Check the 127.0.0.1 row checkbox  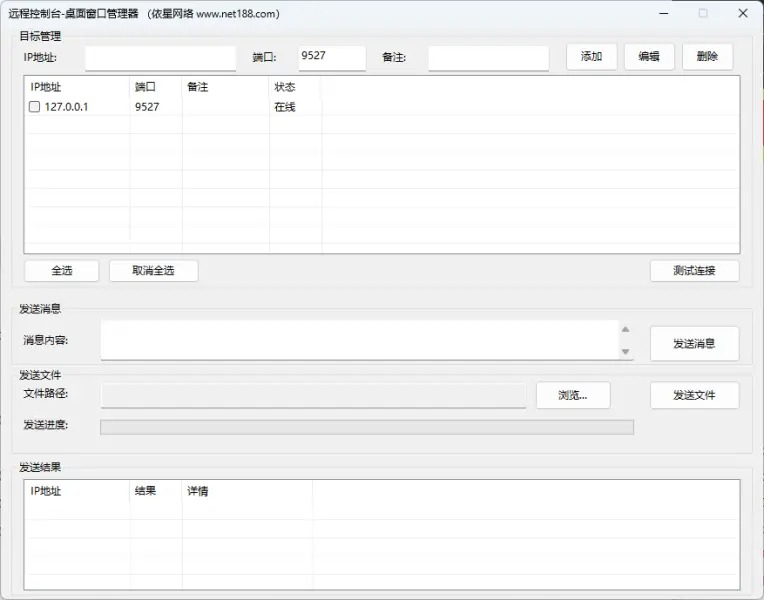click(x=35, y=107)
